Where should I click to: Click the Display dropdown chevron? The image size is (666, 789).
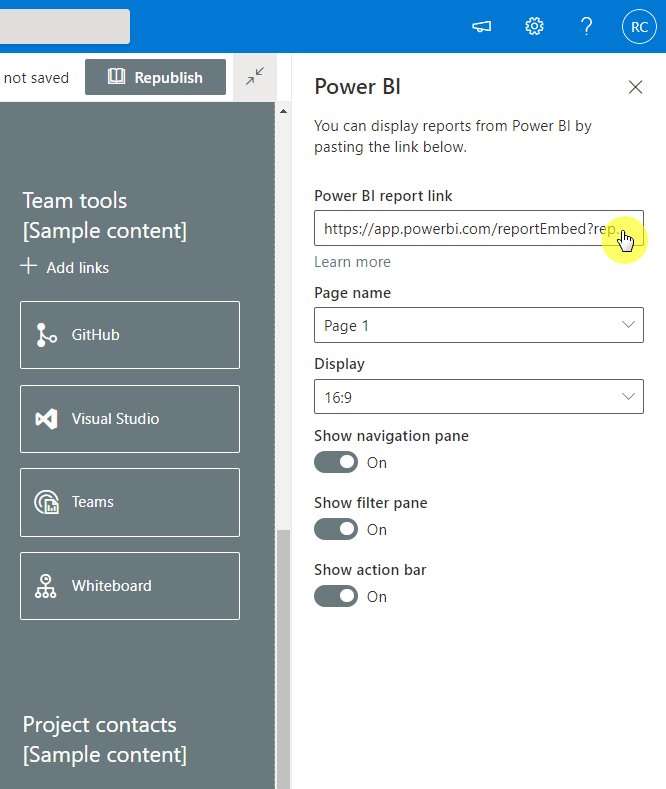[628, 397]
